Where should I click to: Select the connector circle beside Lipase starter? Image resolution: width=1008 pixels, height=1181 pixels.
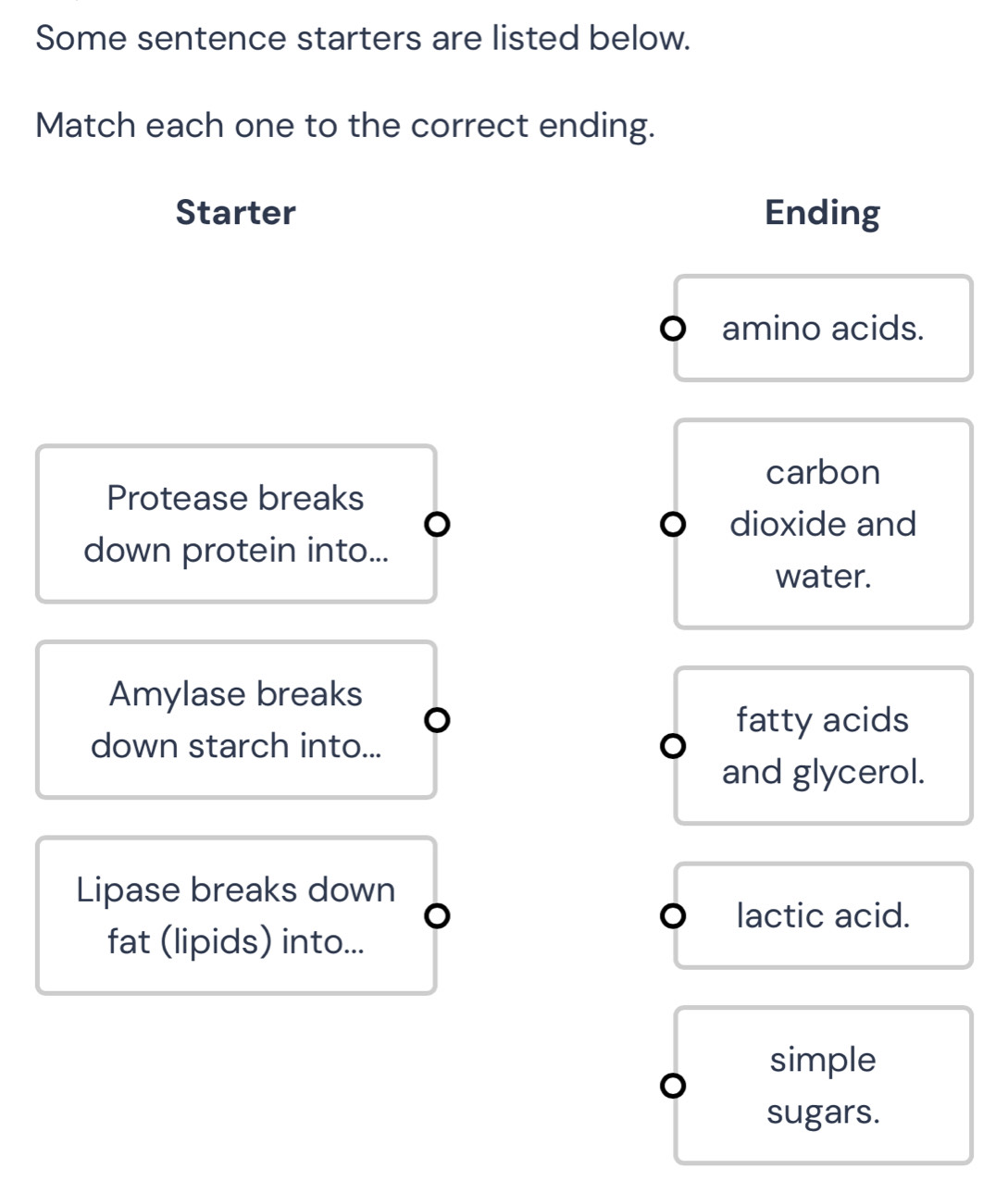click(x=439, y=916)
